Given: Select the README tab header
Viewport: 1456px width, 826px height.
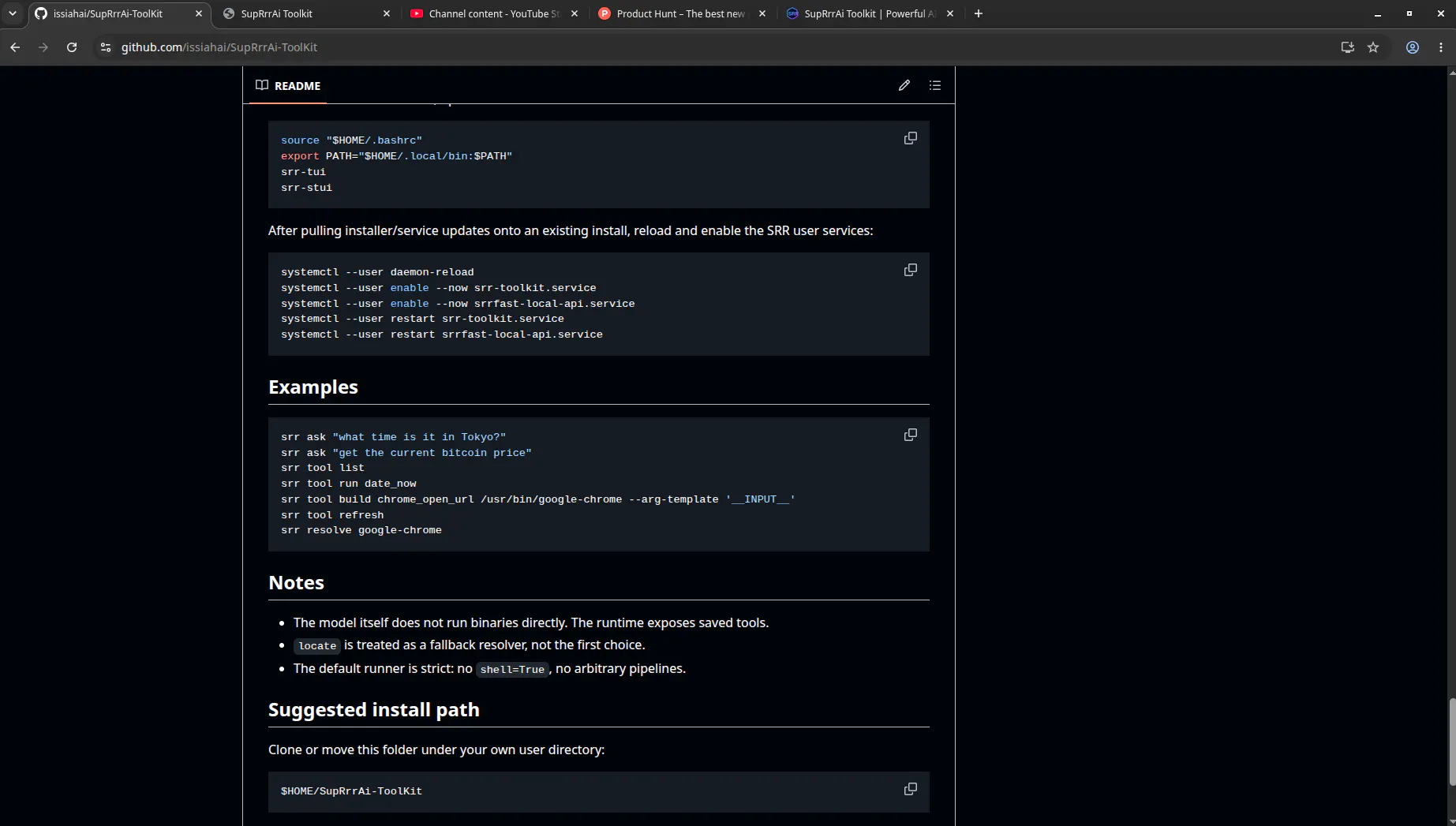Looking at the screenshot, I should click(x=288, y=85).
